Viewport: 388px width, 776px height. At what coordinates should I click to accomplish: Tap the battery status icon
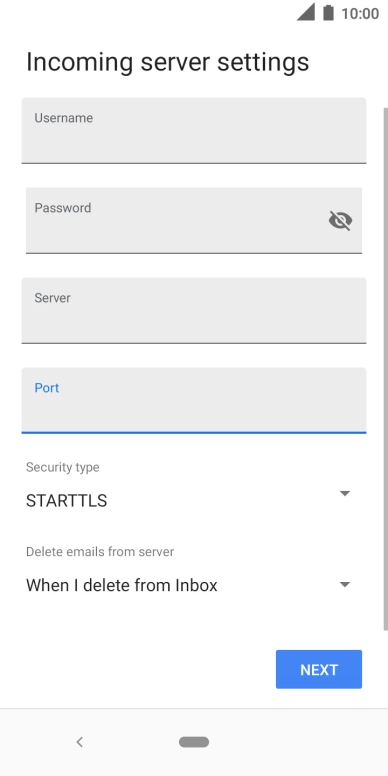pos(328,12)
